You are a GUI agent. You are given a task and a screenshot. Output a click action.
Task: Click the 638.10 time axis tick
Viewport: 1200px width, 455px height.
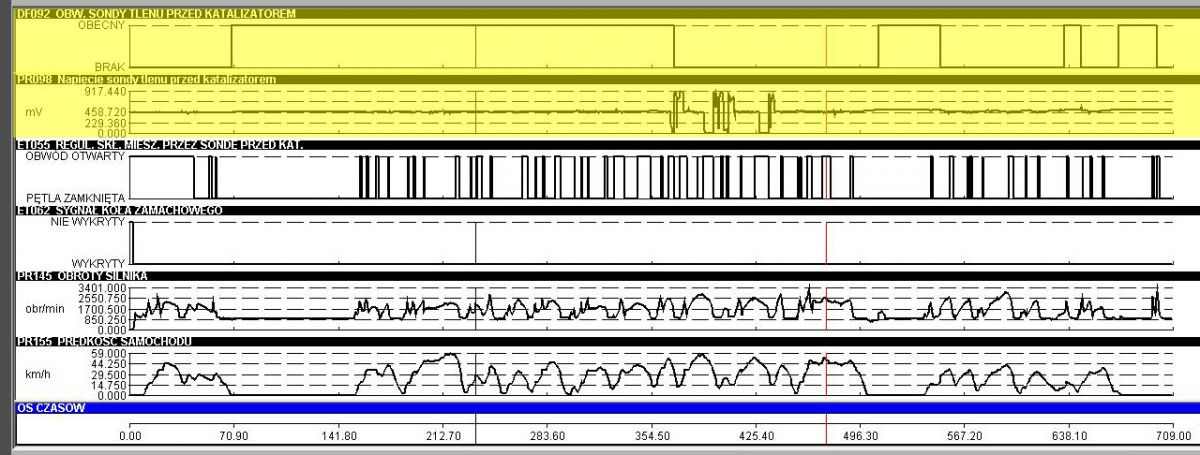(x=1070, y=436)
